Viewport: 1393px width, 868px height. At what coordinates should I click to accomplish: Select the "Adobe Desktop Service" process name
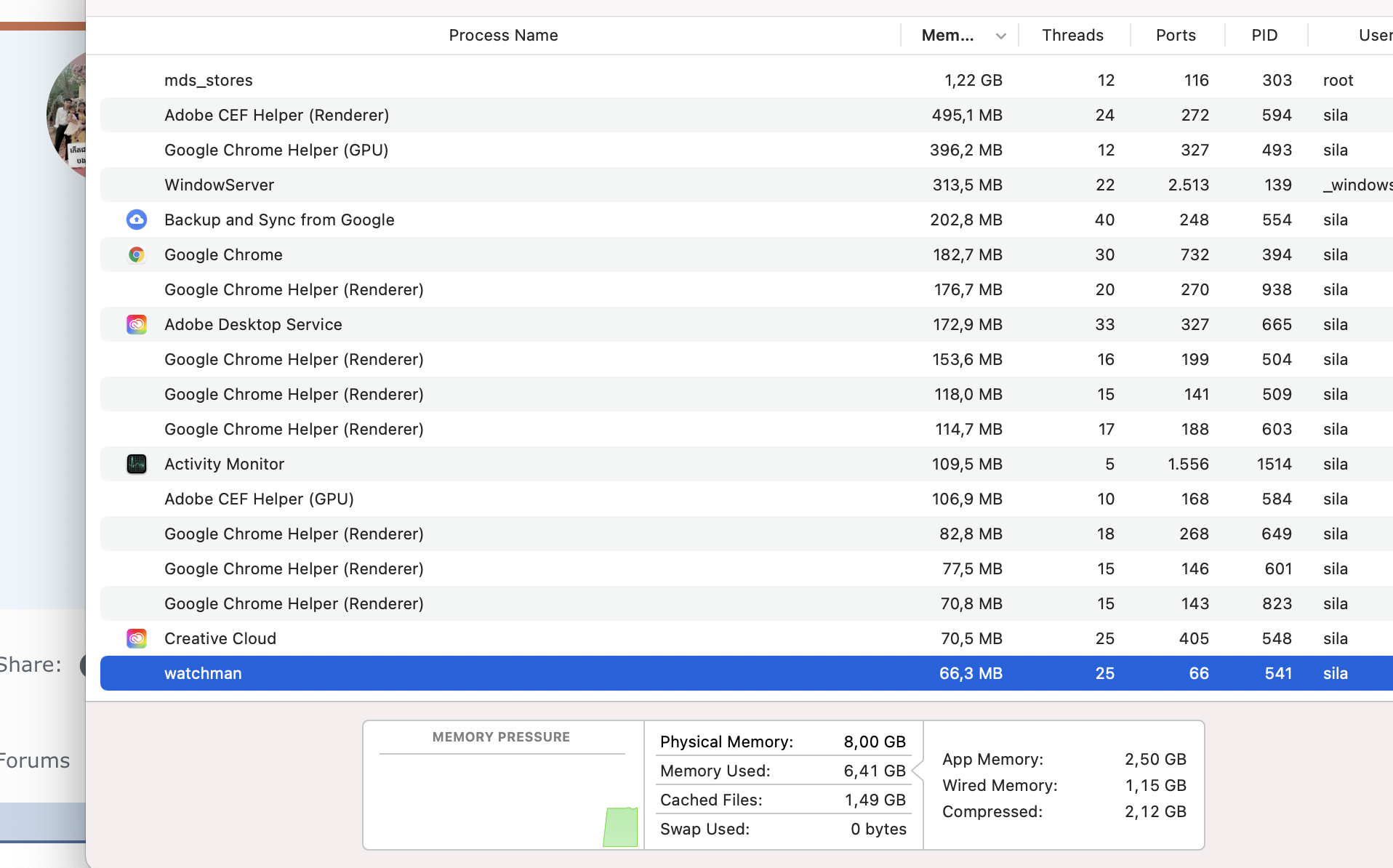253,324
